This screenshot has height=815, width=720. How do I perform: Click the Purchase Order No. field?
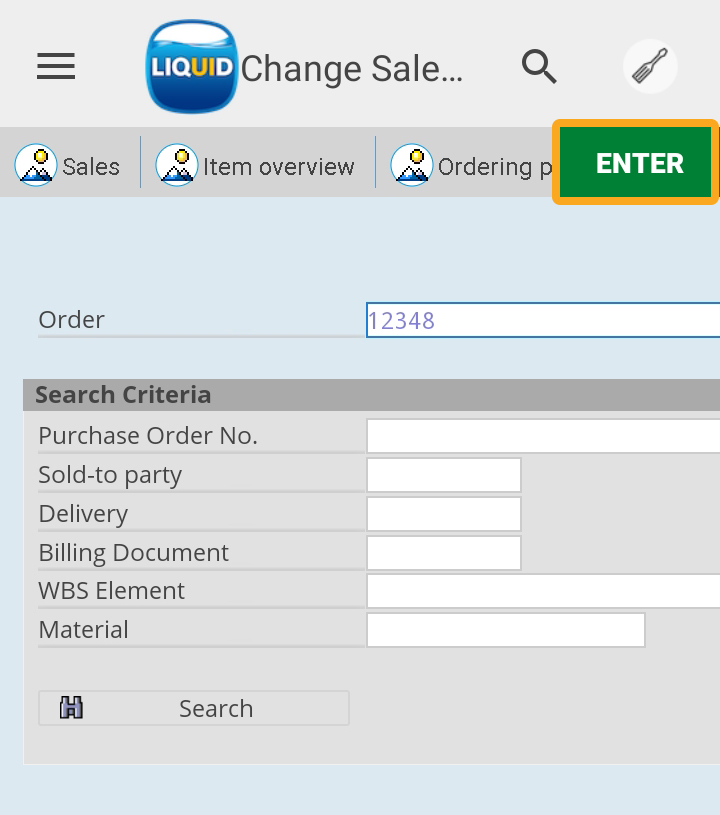coord(543,436)
